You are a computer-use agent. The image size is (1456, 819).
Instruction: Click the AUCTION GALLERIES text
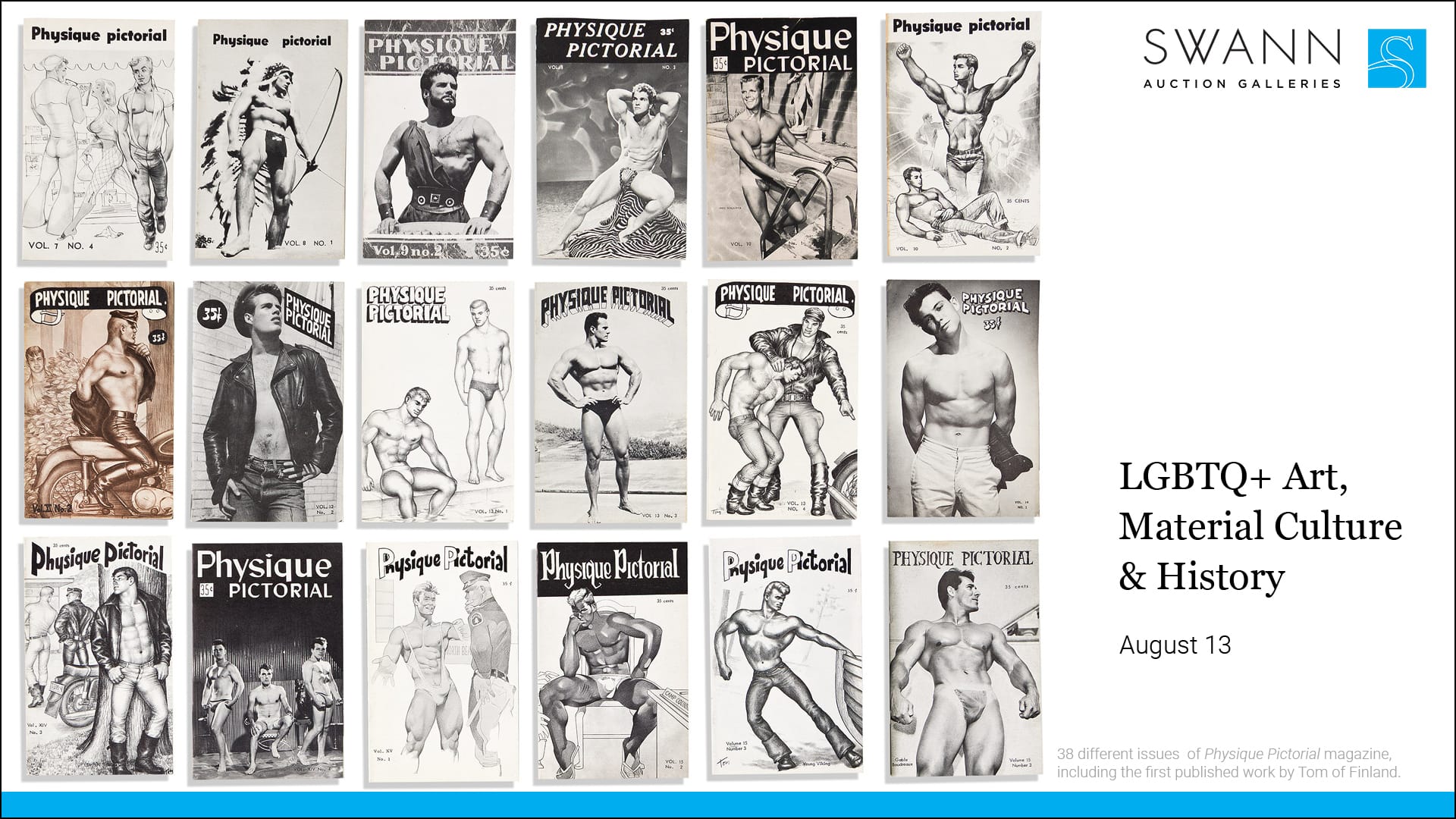click(1242, 83)
